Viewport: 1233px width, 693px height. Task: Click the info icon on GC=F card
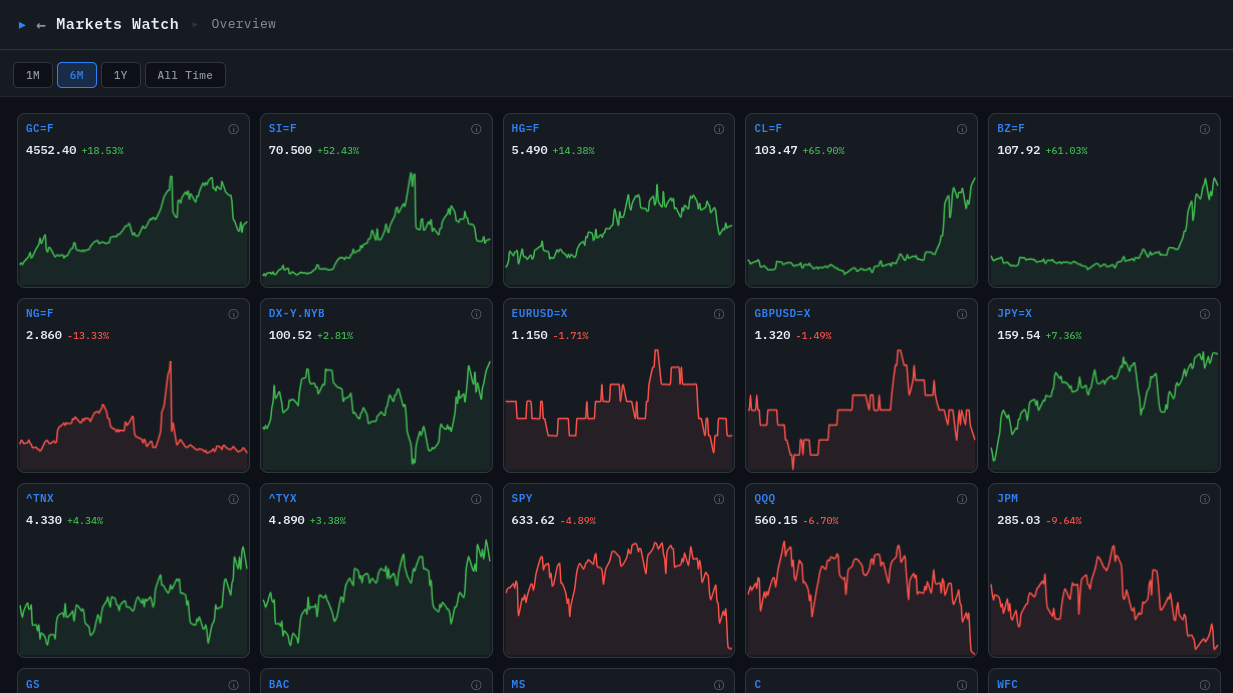coord(233,129)
